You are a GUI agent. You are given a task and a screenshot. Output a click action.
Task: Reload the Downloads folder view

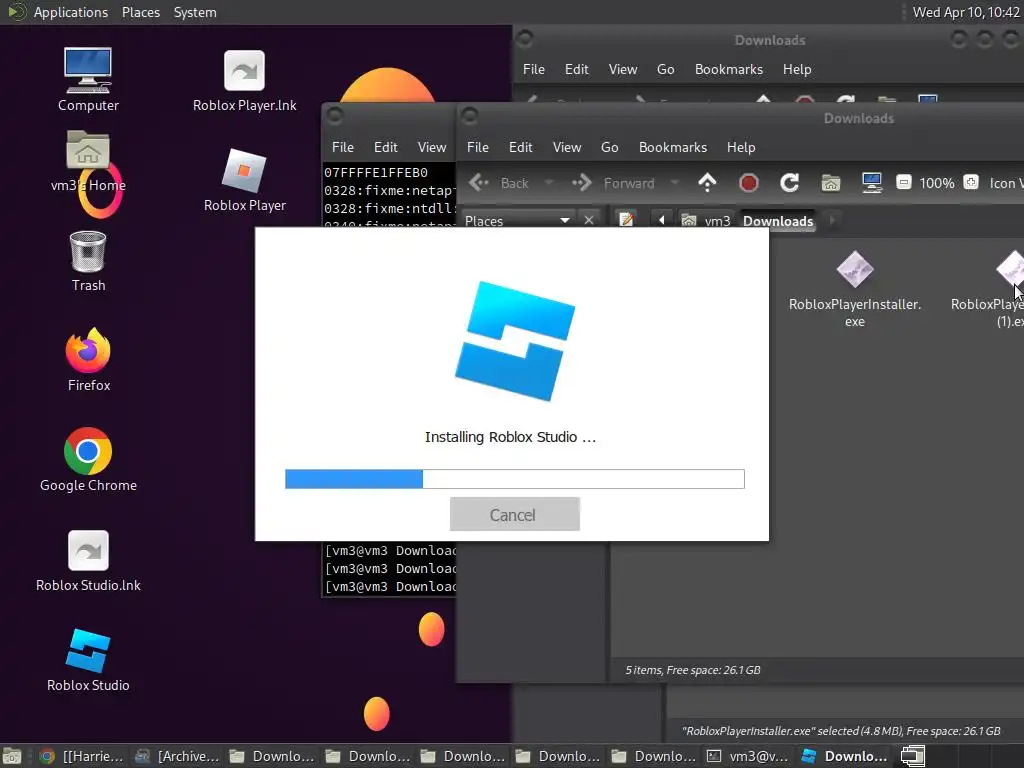click(790, 183)
